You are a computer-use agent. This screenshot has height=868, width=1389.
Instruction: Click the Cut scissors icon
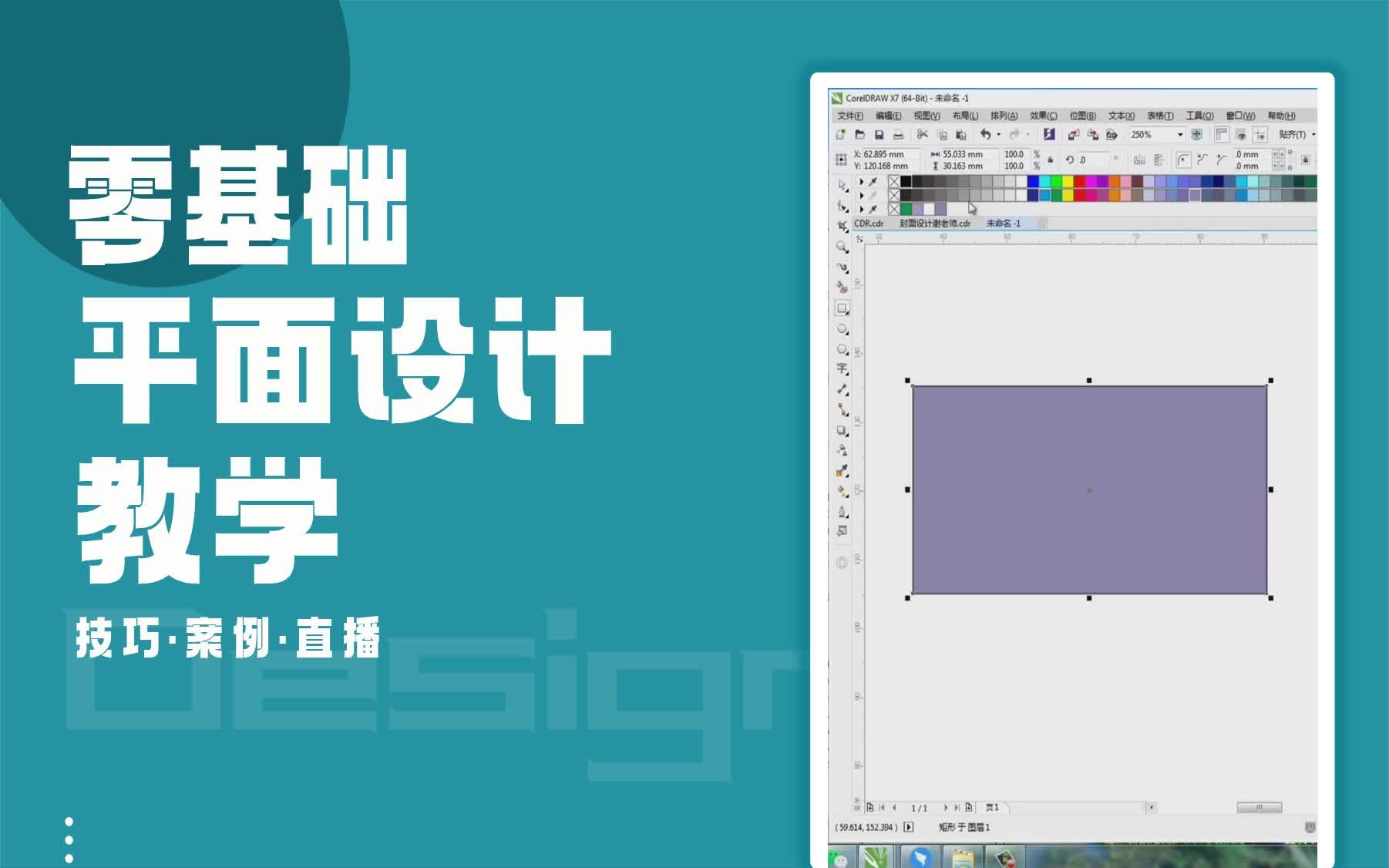tap(922, 134)
